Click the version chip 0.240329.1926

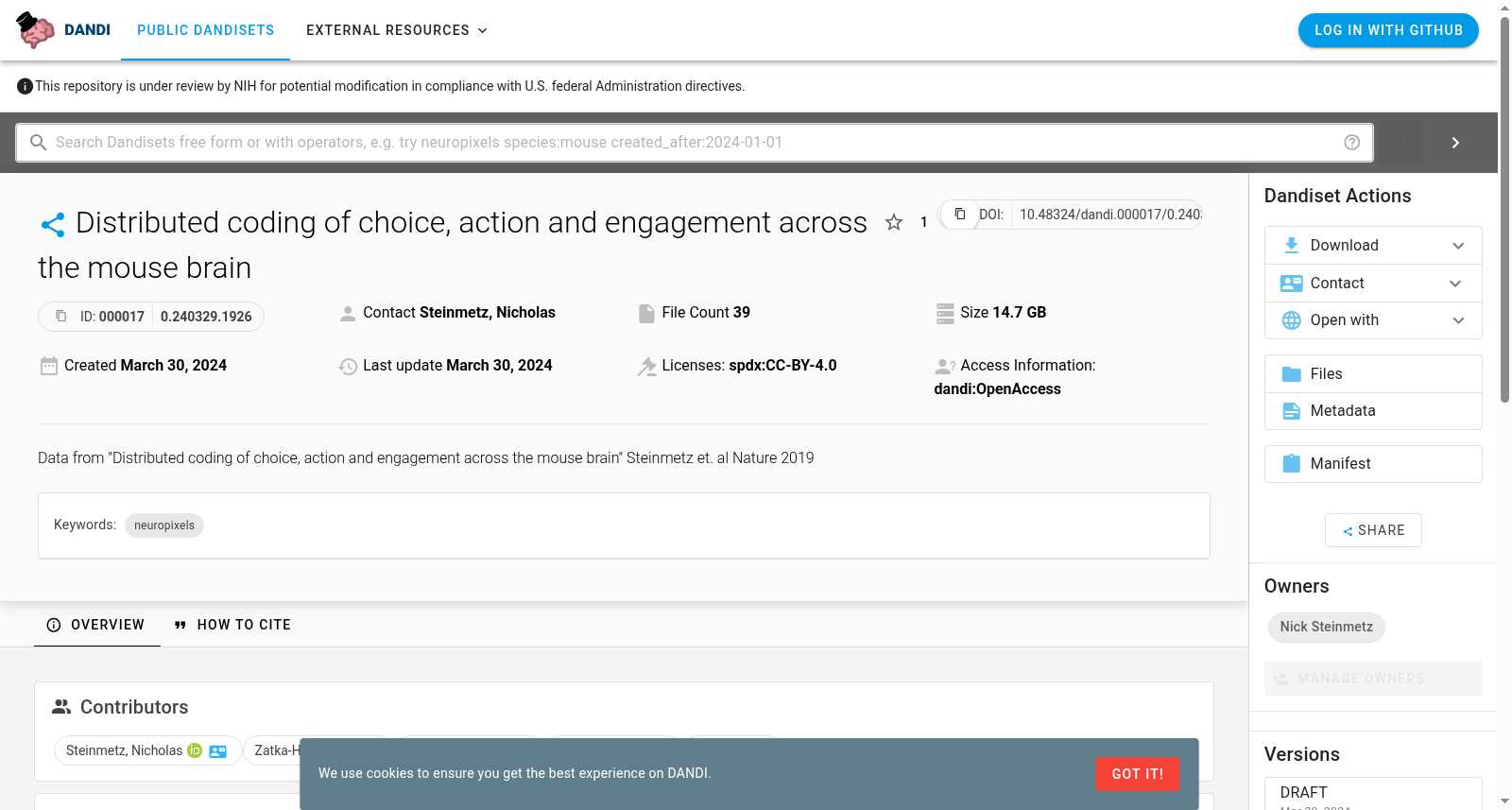(x=206, y=317)
